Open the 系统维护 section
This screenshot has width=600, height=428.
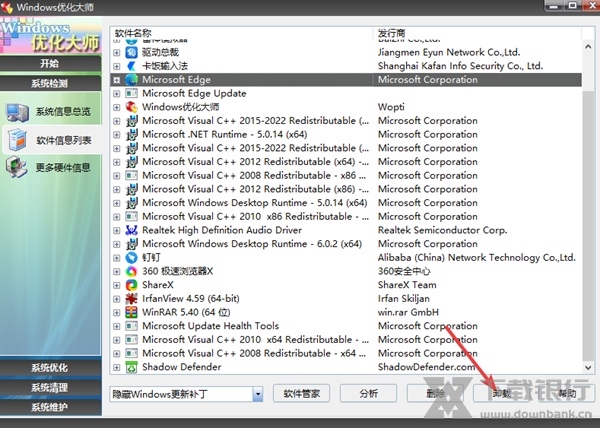point(50,407)
